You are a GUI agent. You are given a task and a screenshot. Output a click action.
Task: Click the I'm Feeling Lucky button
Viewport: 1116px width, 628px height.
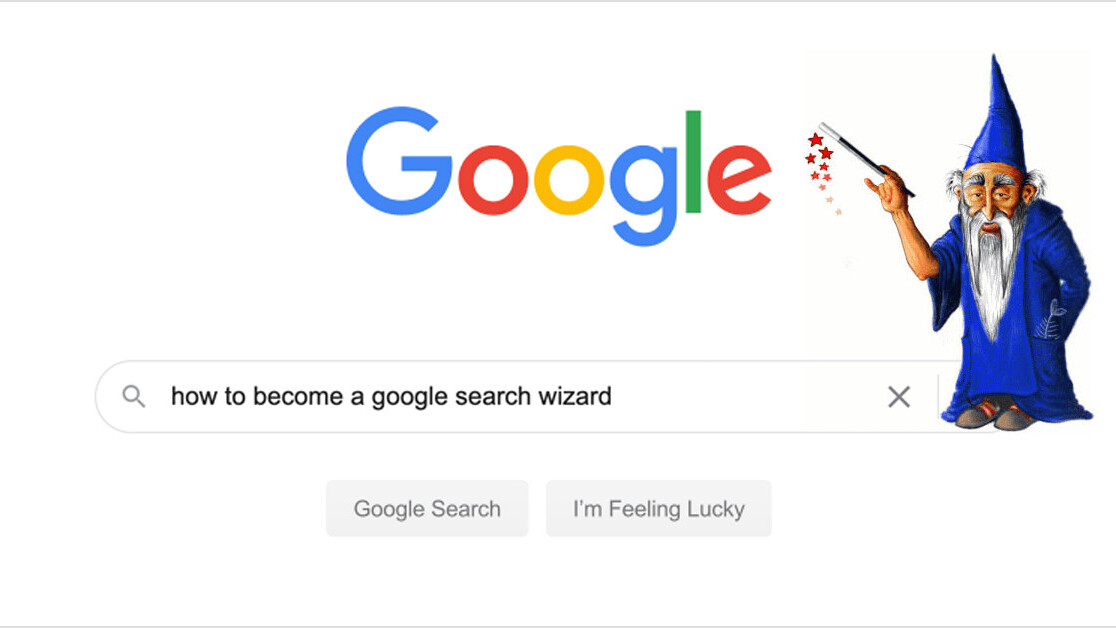pos(658,508)
